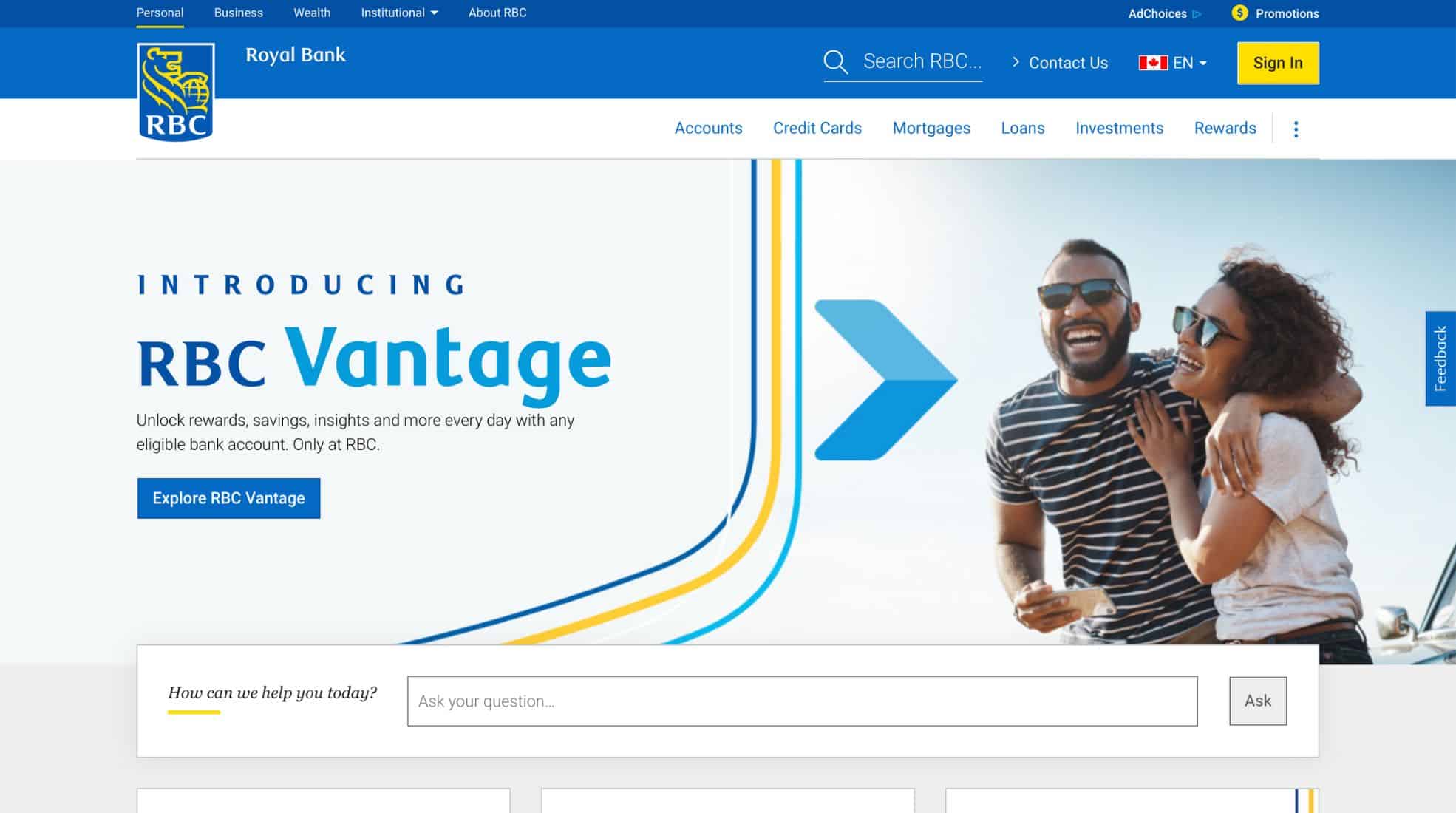Select Rewards in the navigation
1456x813 pixels.
[1225, 128]
